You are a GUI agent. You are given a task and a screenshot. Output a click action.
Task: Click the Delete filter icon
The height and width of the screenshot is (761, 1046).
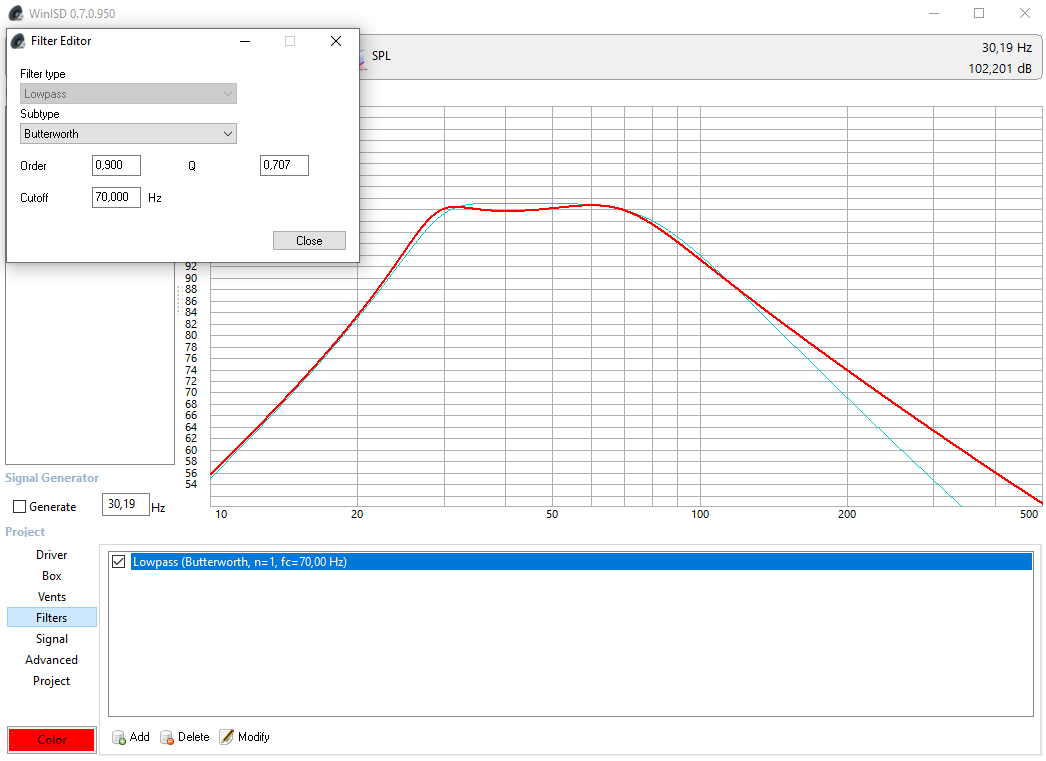167,738
